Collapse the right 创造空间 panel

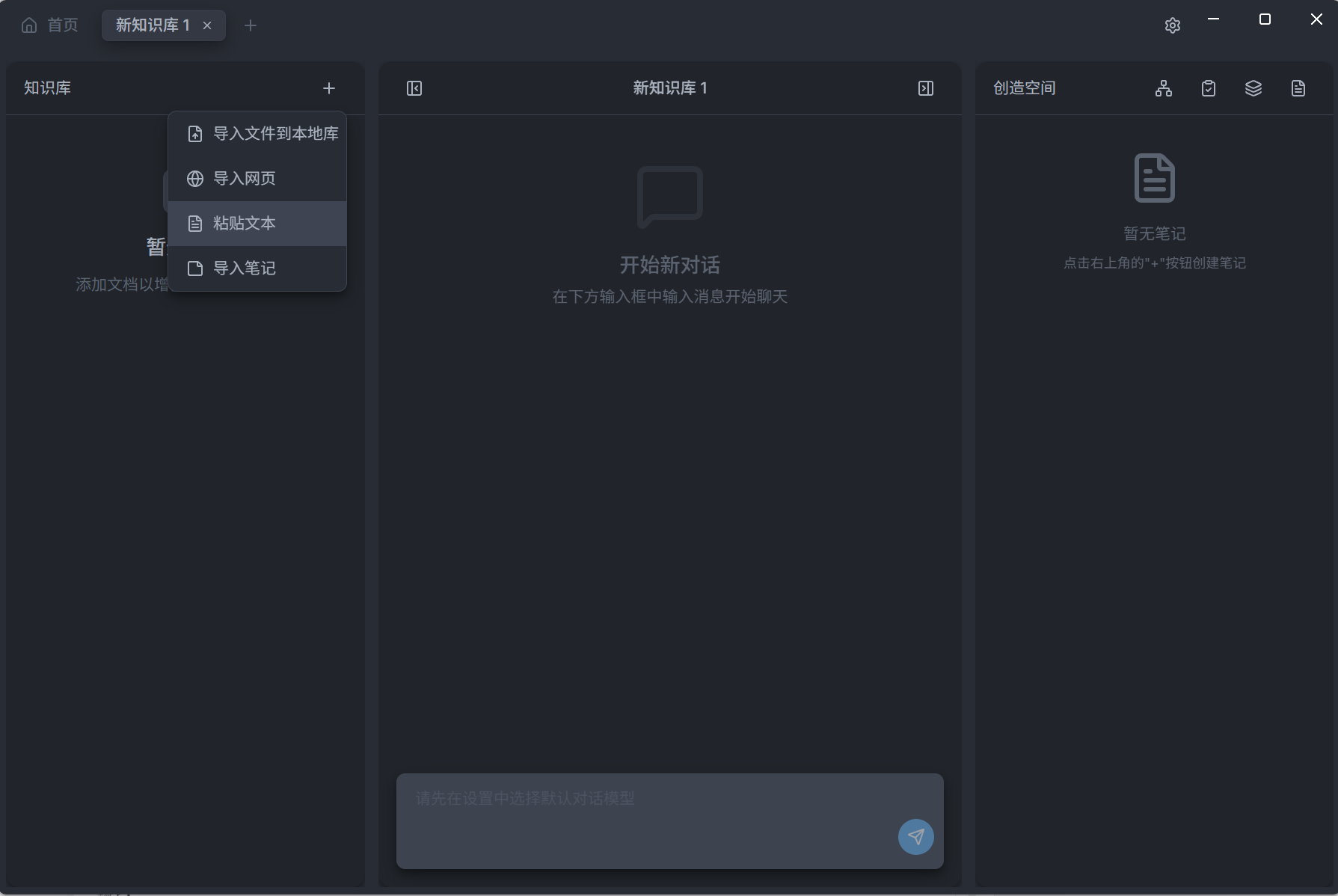pyautogui.click(x=926, y=88)
